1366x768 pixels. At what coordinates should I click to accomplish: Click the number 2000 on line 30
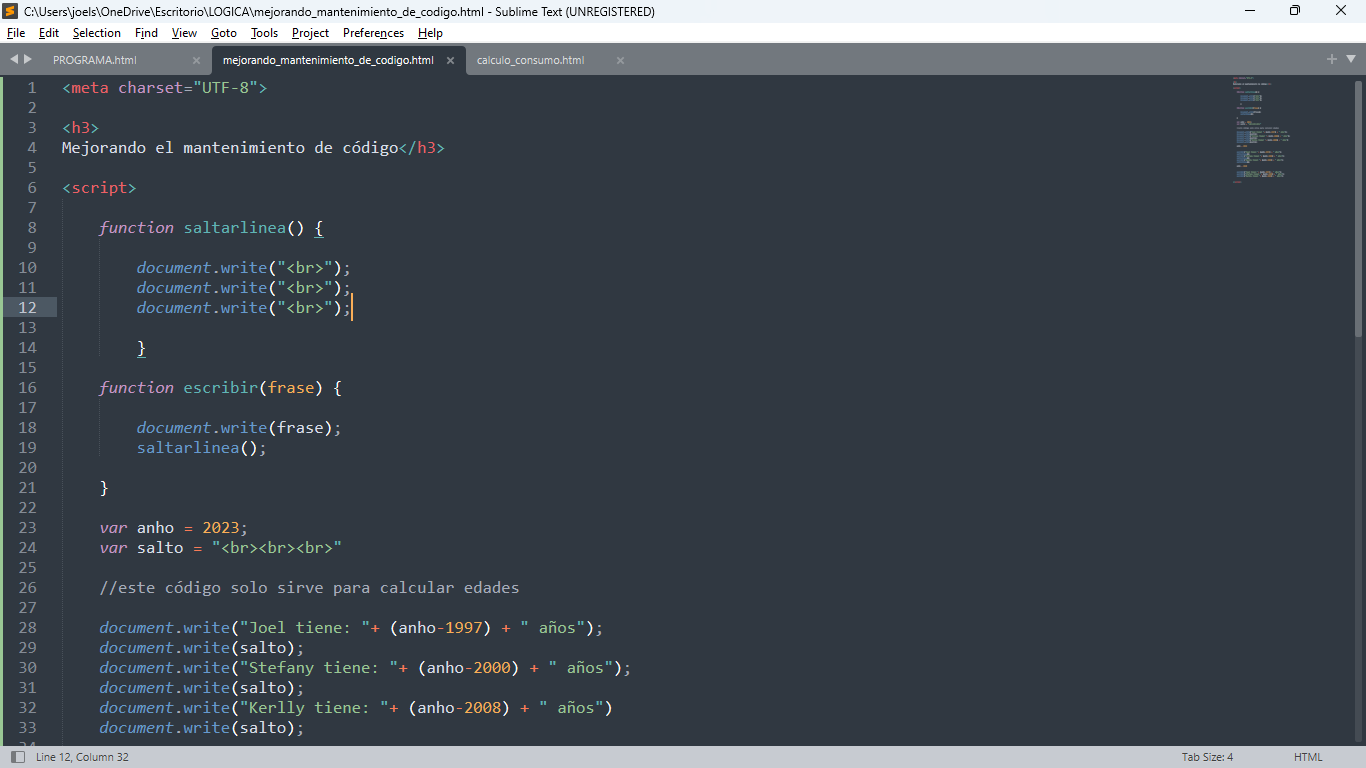point(492,668)
